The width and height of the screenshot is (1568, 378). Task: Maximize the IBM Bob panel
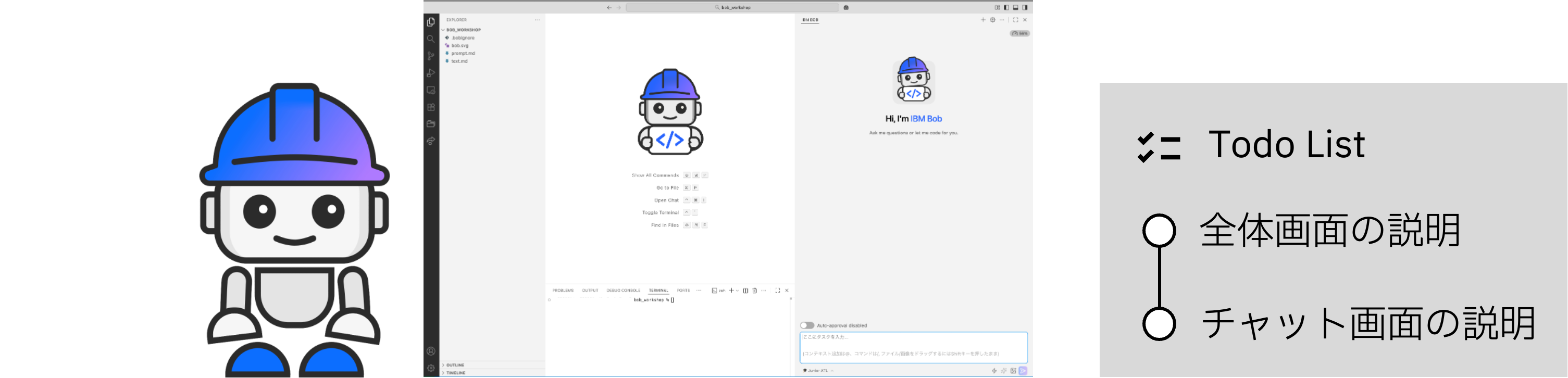click(1015, 20)
